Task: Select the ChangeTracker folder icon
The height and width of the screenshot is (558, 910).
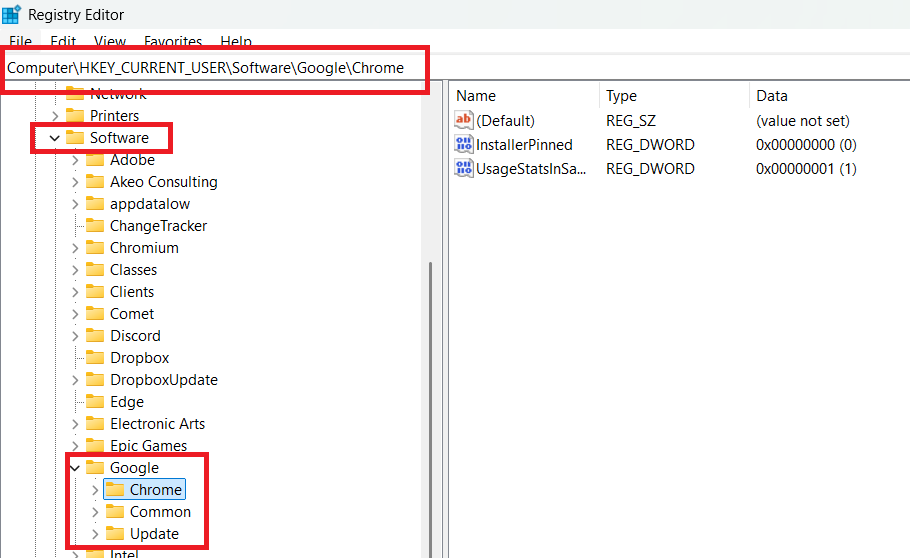Action: [x=95, y=225]
